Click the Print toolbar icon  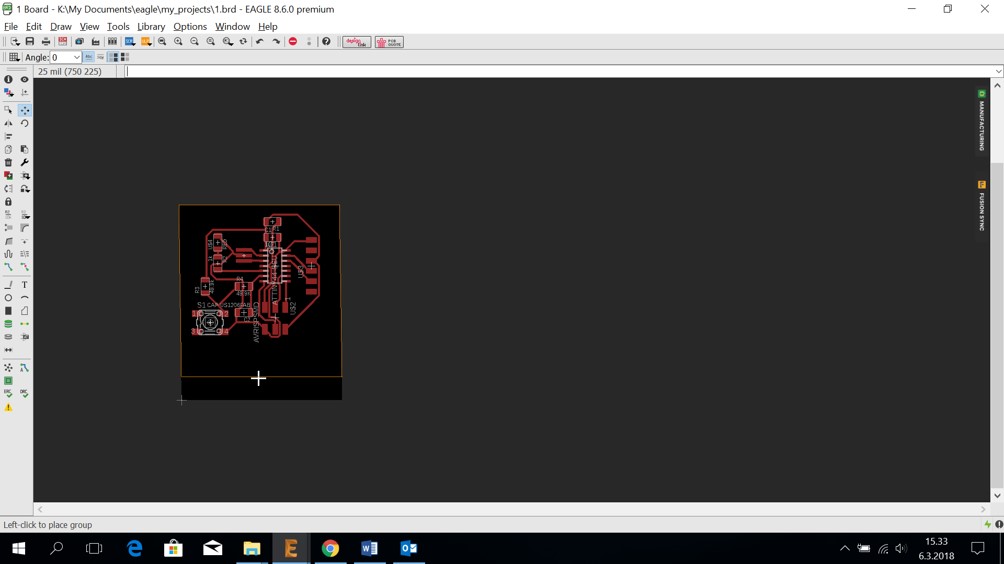(x=45, y=42)
